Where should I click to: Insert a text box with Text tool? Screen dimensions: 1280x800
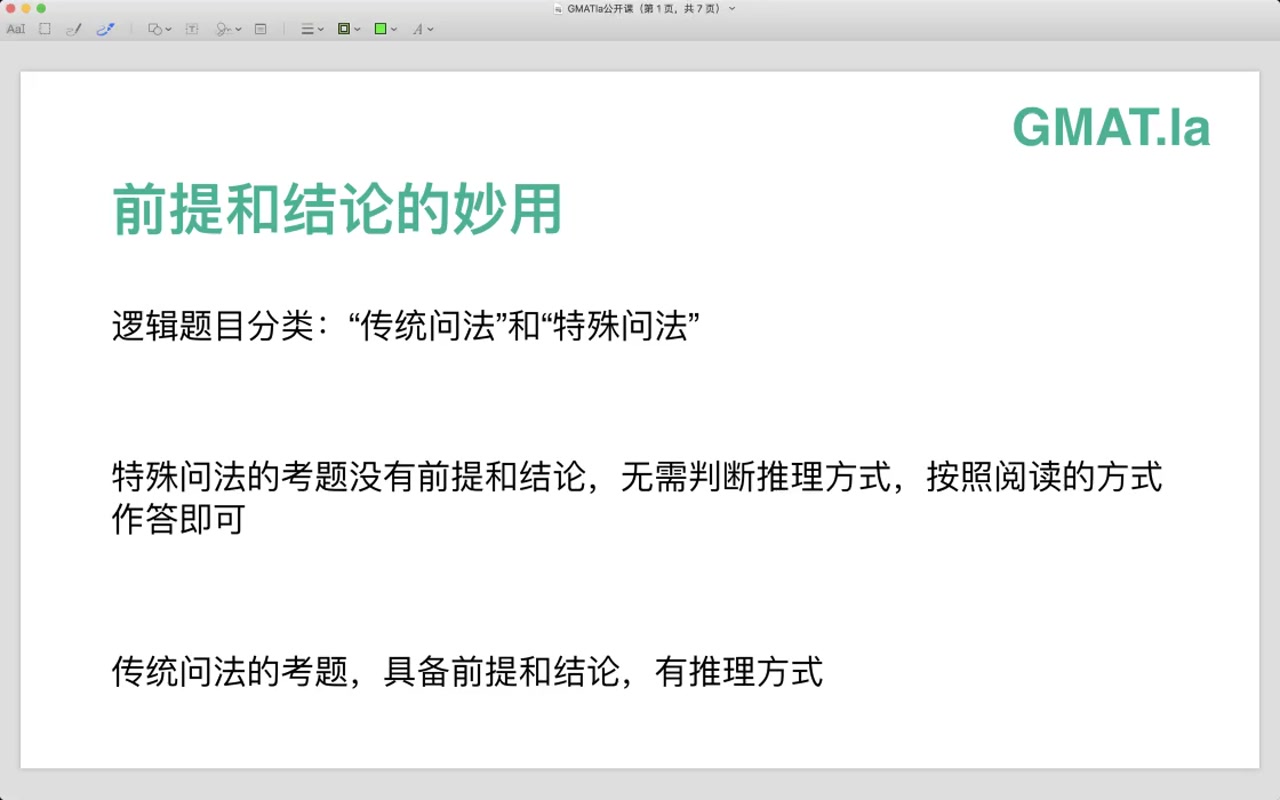pyautogui.click(x=192, y=29)
